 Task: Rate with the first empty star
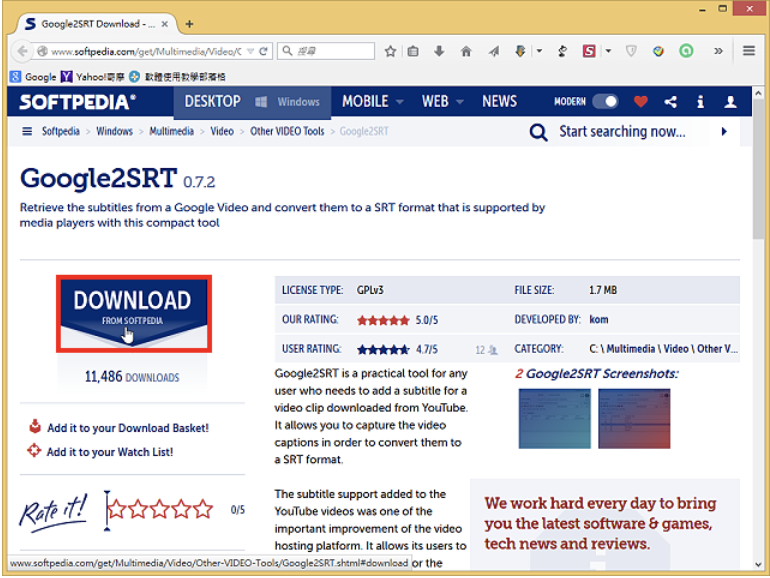pos(117,509)
